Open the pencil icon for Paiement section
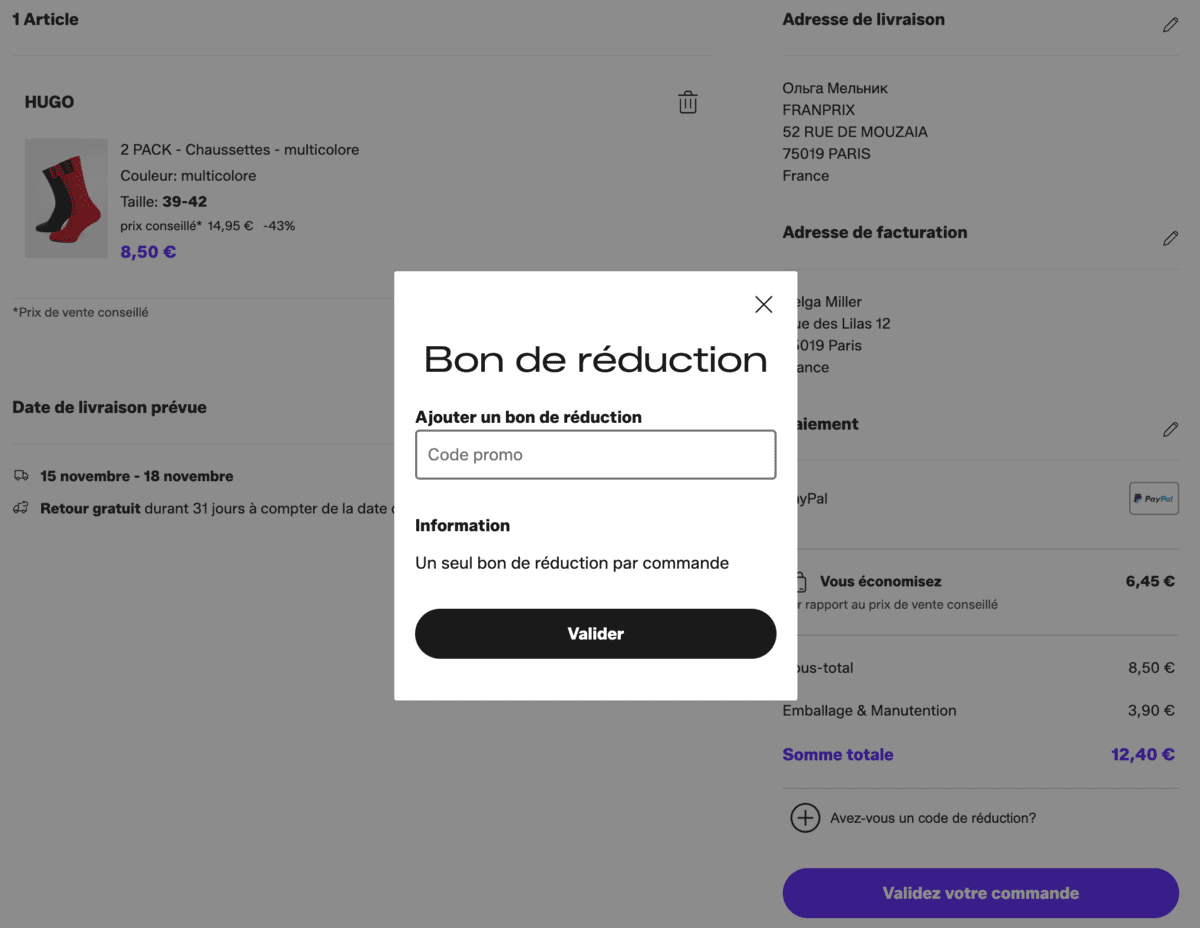 click(x=1170, y=429)
